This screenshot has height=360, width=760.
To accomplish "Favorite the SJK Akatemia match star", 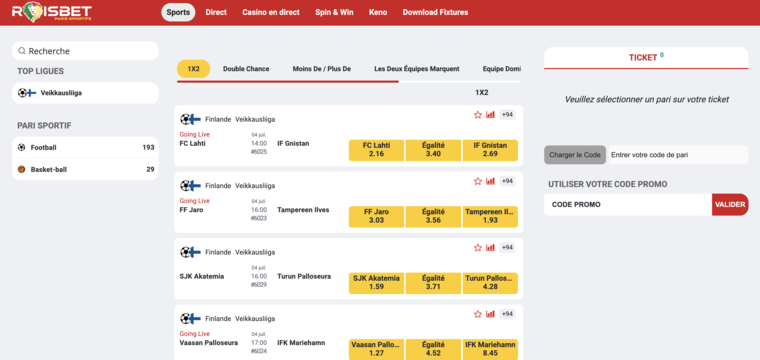I will pos(478,248).
